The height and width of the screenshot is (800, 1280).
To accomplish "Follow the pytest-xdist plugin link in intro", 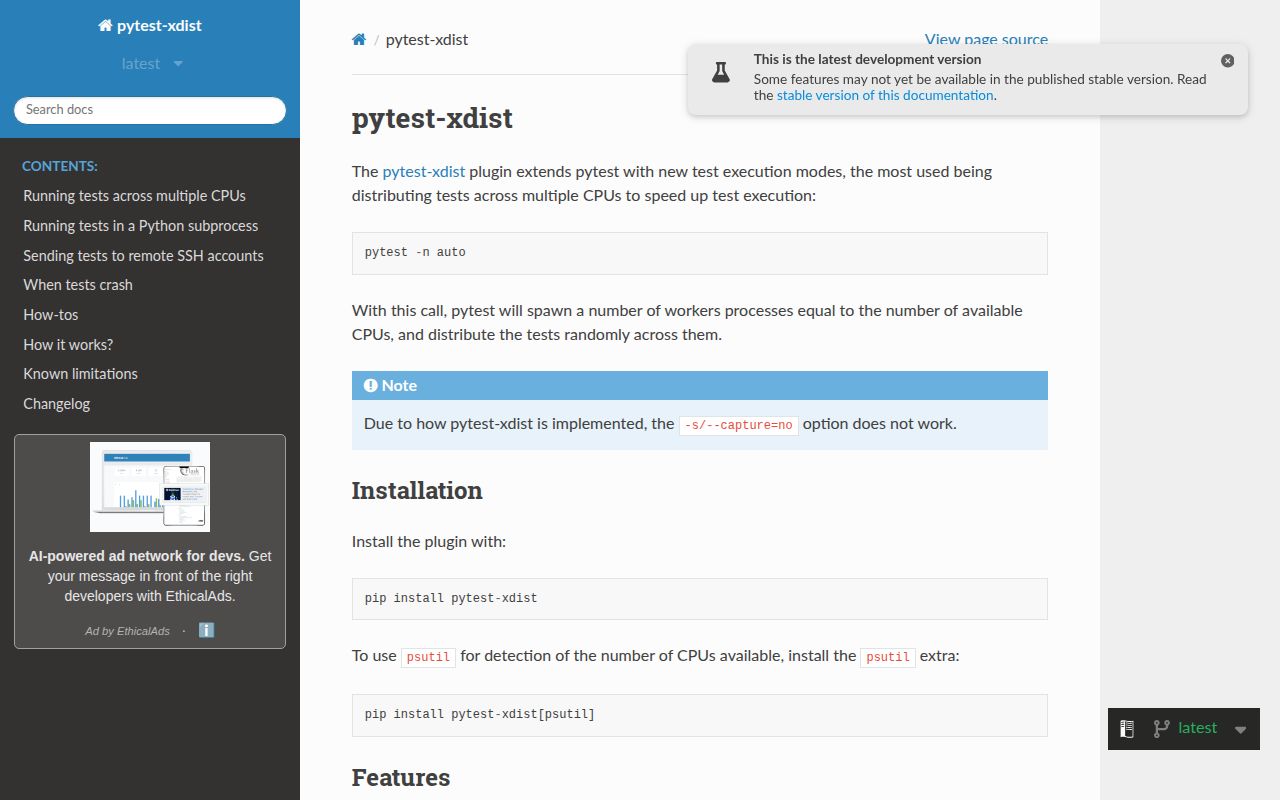I will click(x=424, y=172).
